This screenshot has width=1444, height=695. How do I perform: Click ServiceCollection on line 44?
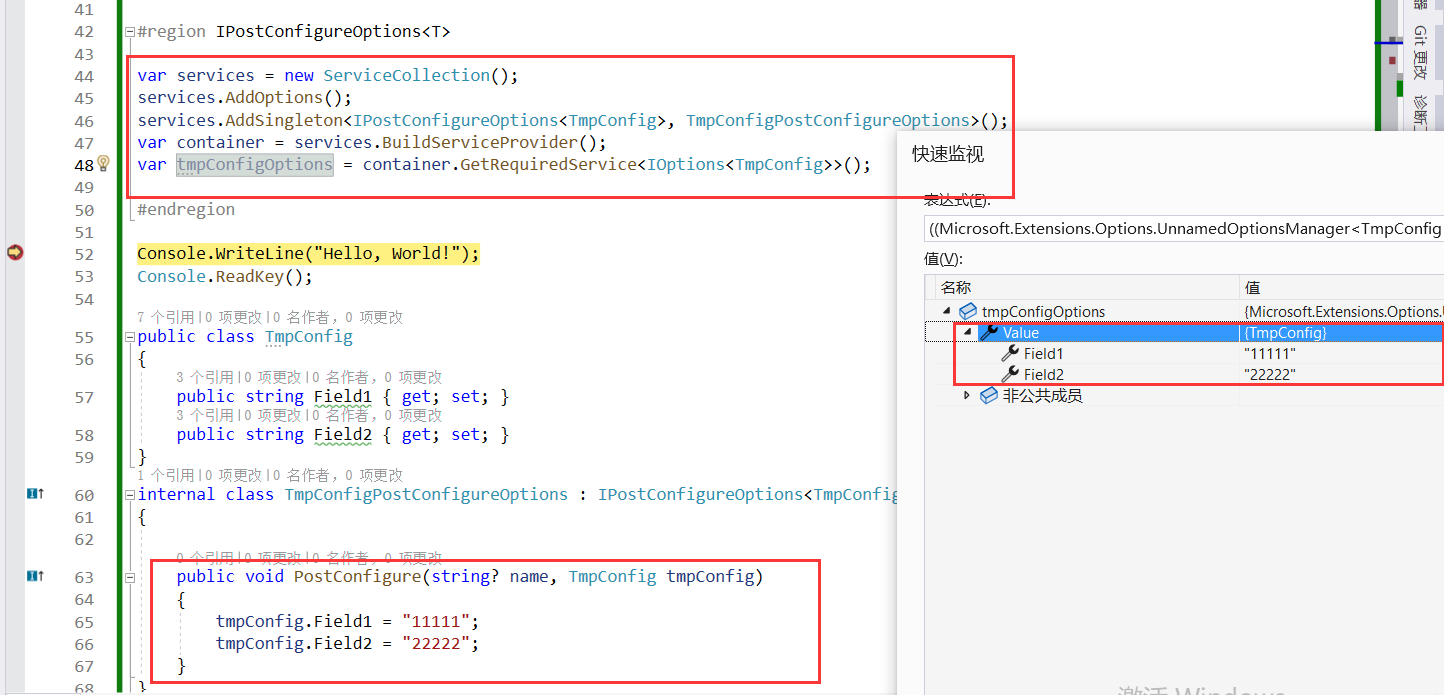407,75
